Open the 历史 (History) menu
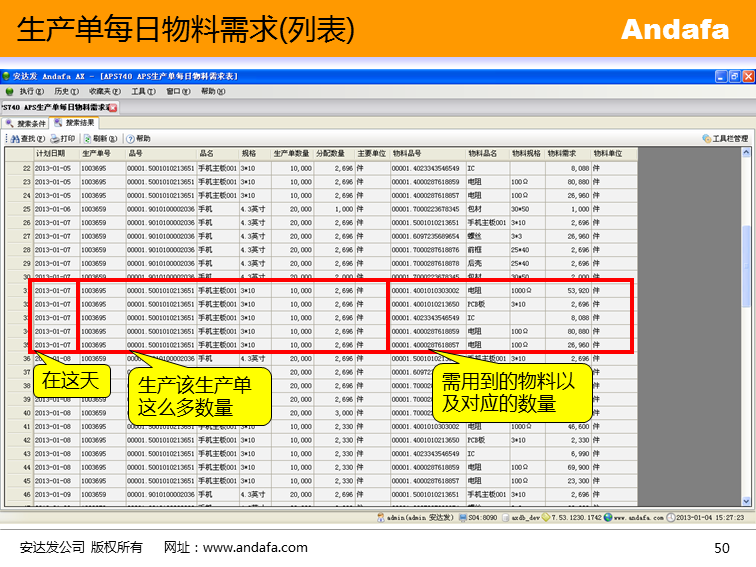The width and height of the screenshot is (756, 567). click(x=65, y=91)
